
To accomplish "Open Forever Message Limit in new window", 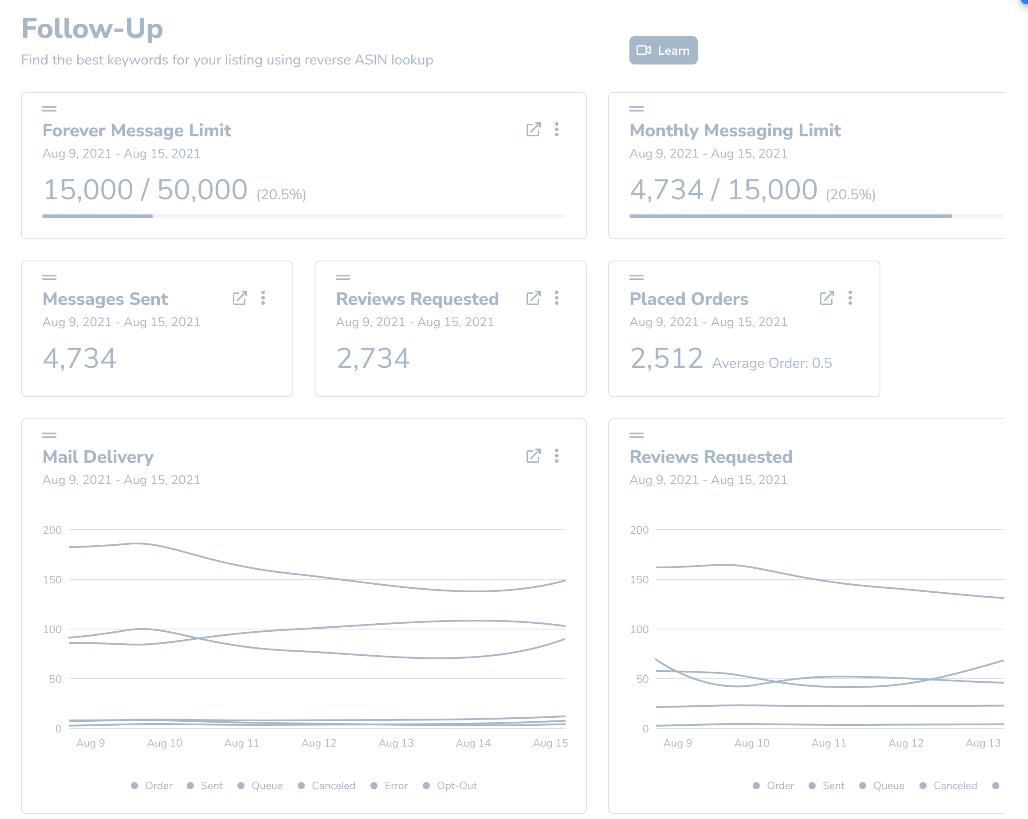I will pos(533,129).
